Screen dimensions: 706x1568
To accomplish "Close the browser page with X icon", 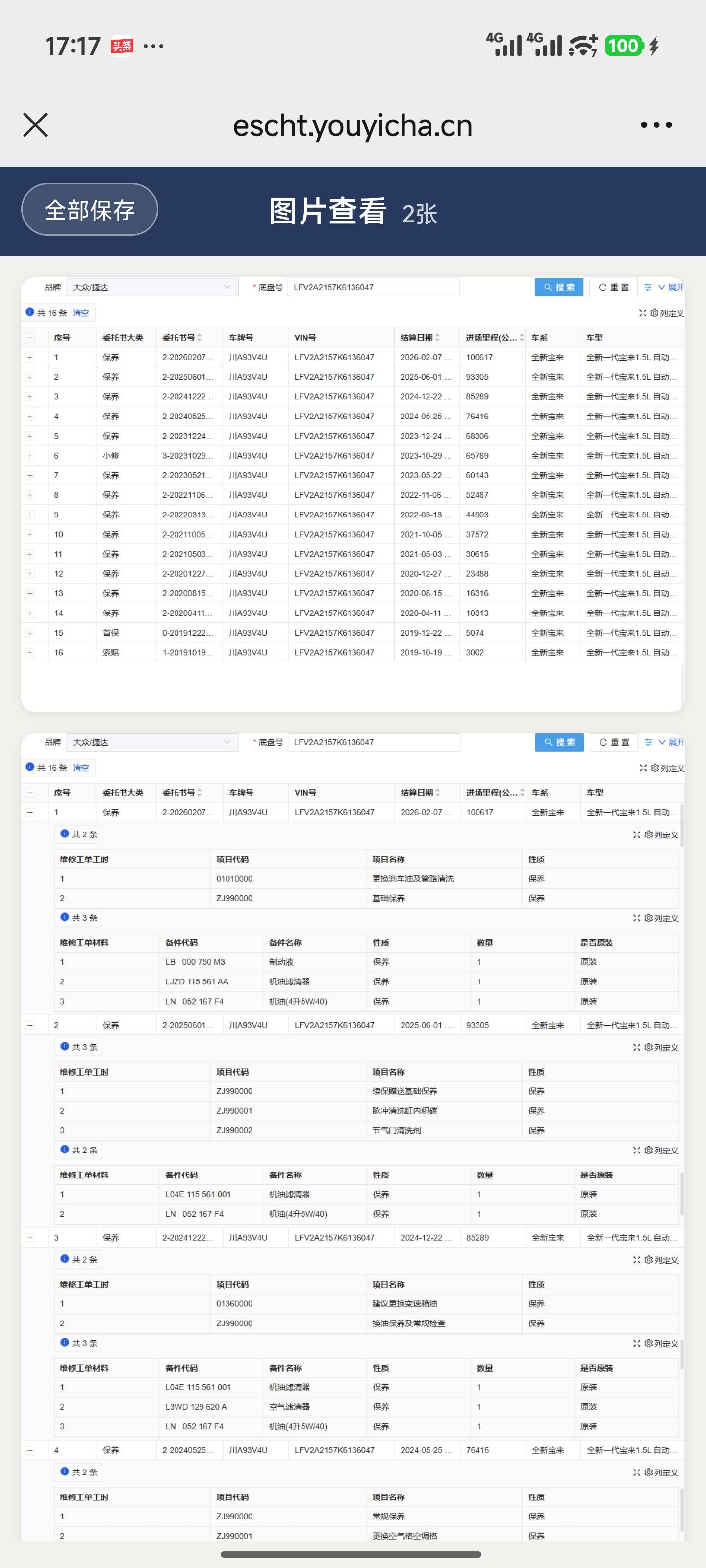I will tap(35, 125).
